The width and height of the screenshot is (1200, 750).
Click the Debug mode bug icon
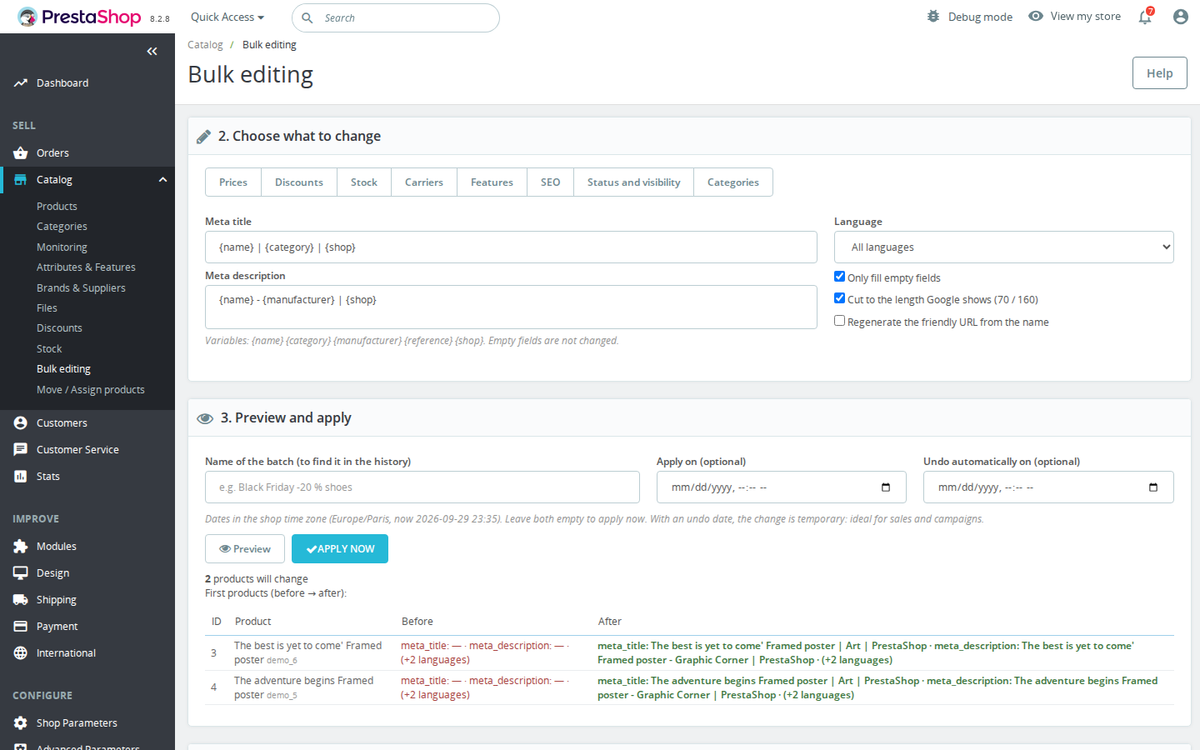933,17
